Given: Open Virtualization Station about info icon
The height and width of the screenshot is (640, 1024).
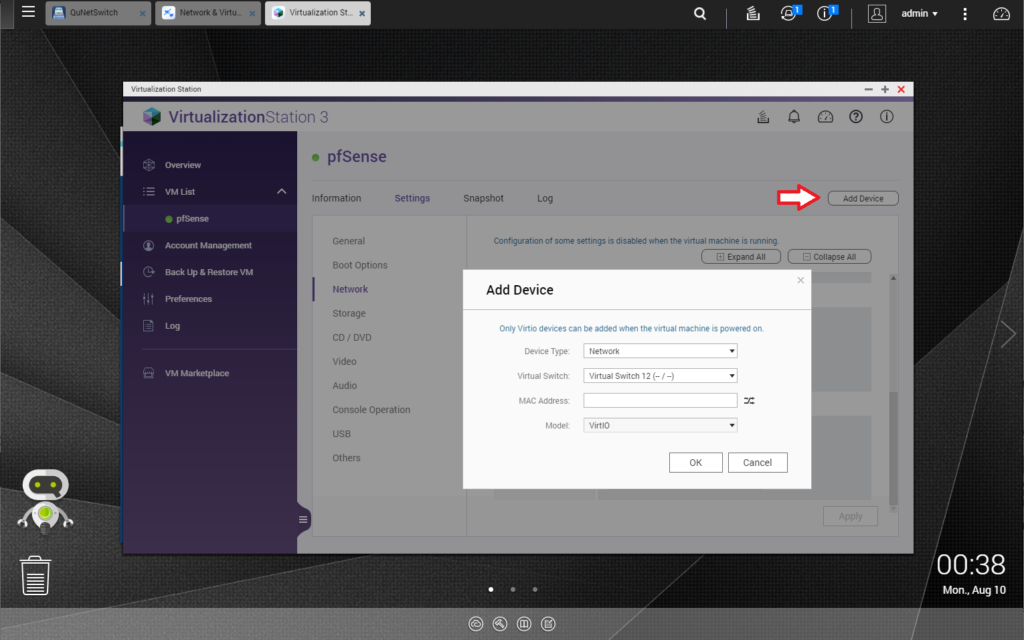Looking at the screenshot, I should pos(886,117).
